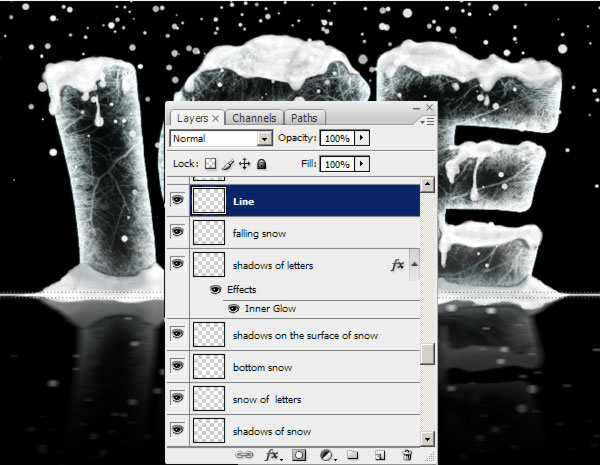
Task: Switch to the Channels tab
Action: pos(255,118)
